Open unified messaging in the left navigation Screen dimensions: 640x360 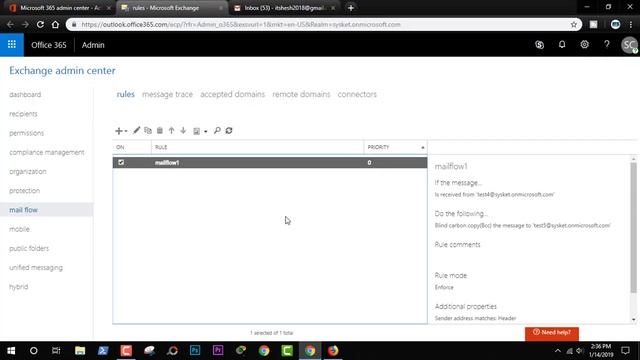click(x=36, y=267)
